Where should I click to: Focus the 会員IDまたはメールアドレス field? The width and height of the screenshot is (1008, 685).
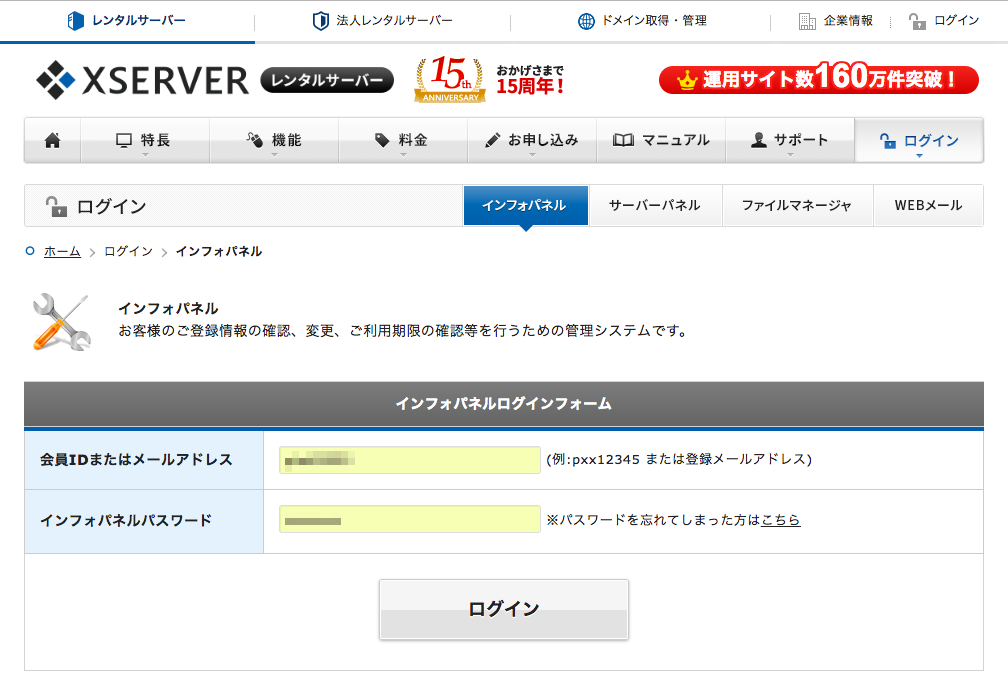(410, 460)
